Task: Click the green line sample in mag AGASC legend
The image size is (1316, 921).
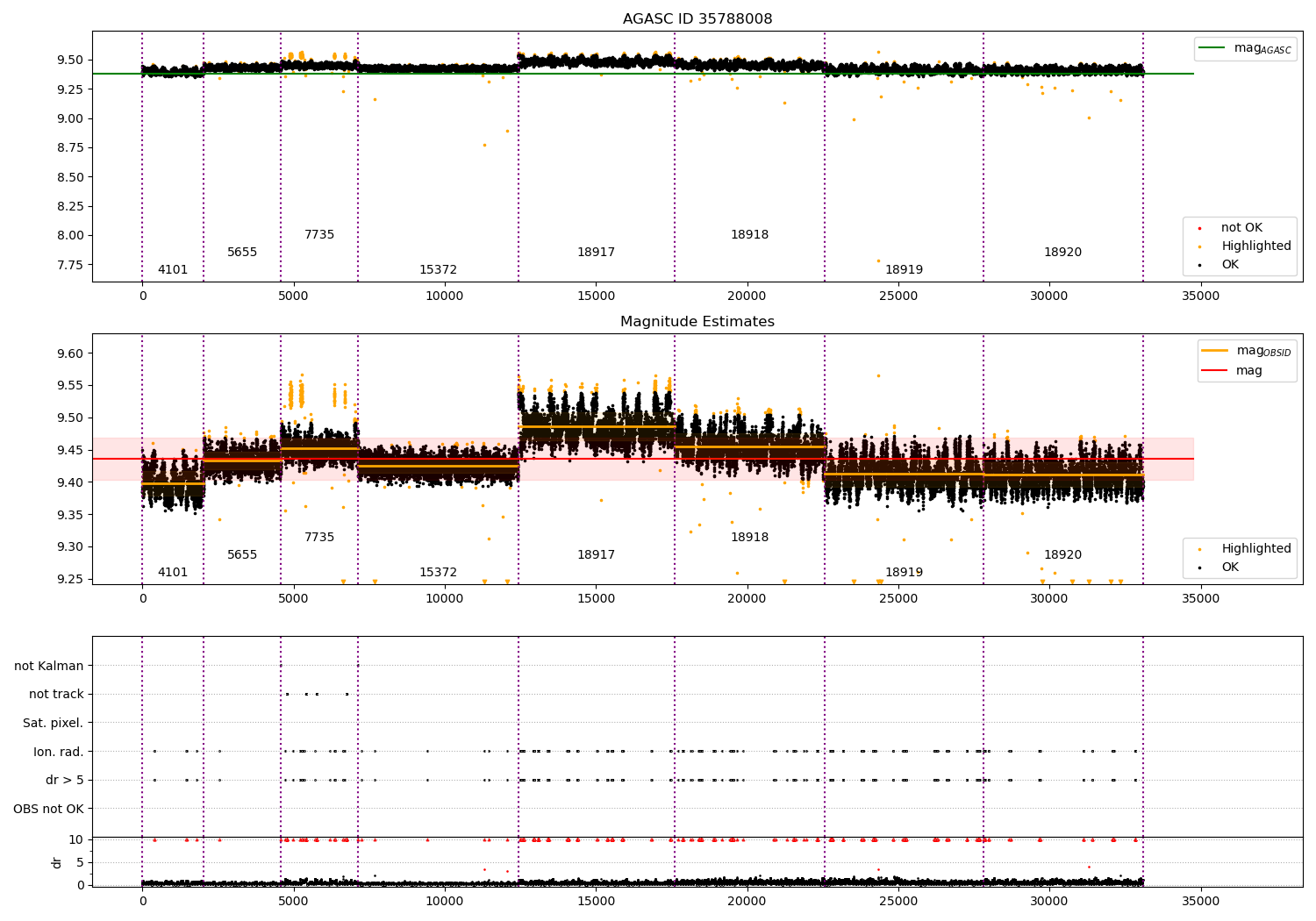Action: point(1212,48)
